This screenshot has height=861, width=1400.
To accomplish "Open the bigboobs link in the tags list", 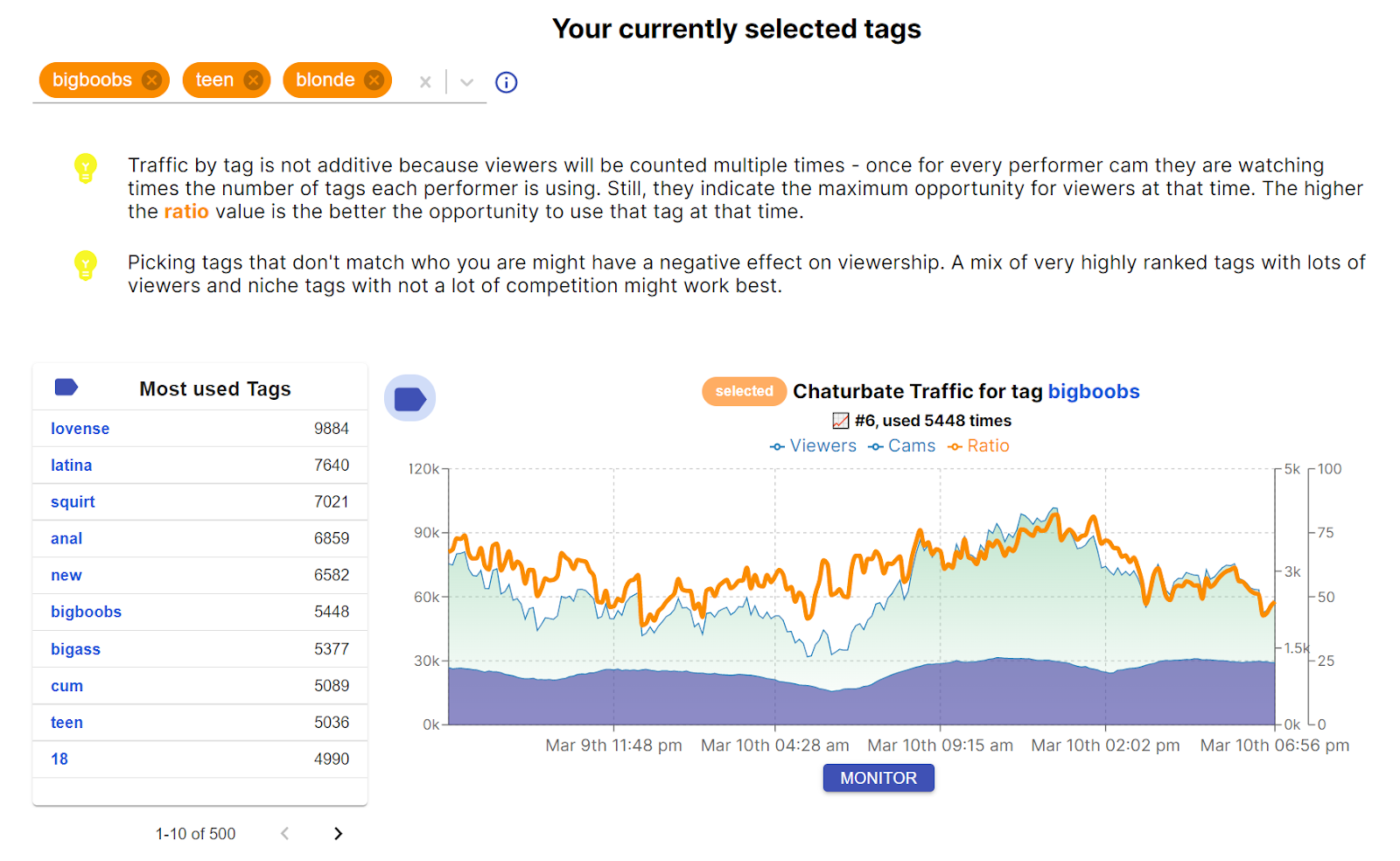I will pyautogui.click(x=86, y=612).
